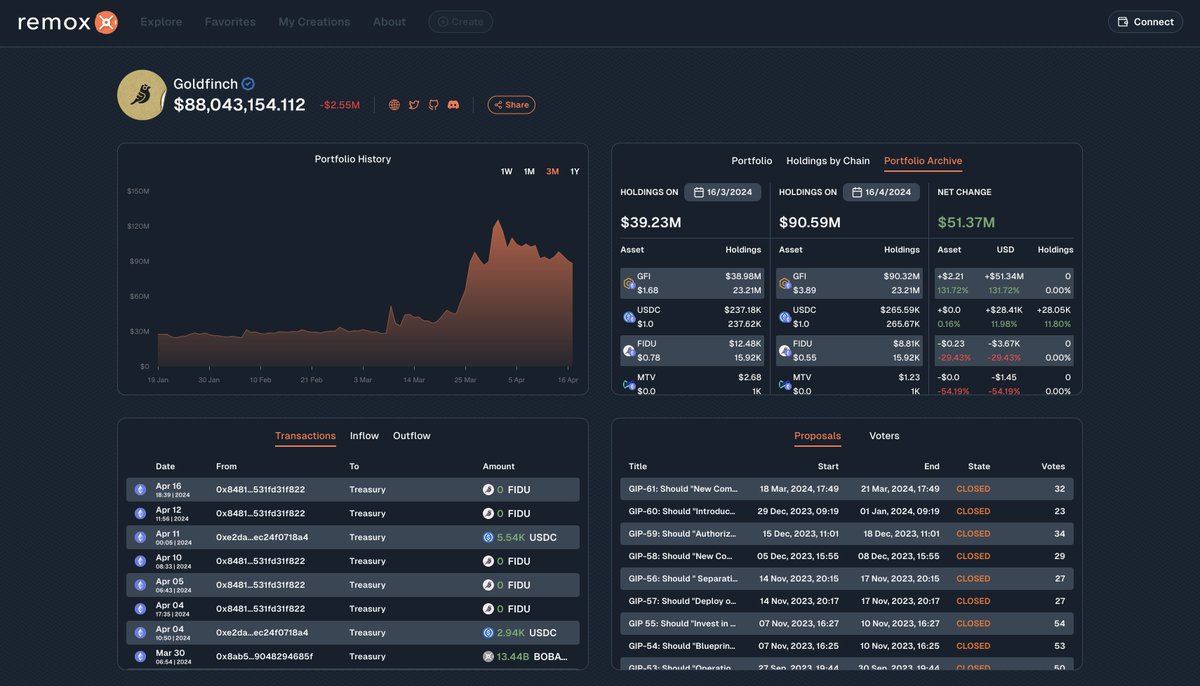Open the 16/3/2024 date picker

[722, 192]
